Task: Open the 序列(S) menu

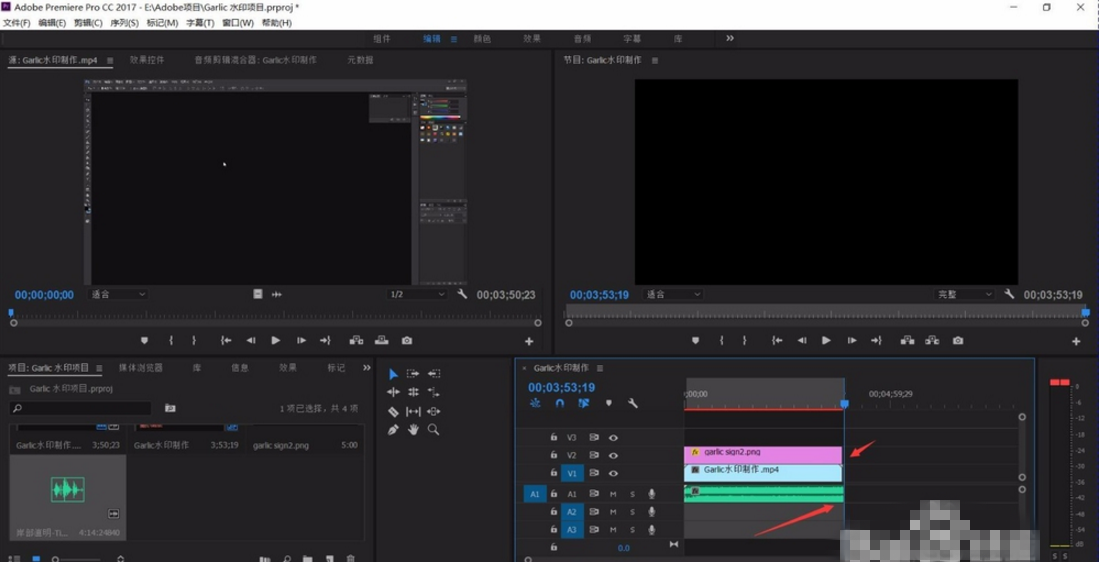Action: pyautogui.click(x=124, y=23)
